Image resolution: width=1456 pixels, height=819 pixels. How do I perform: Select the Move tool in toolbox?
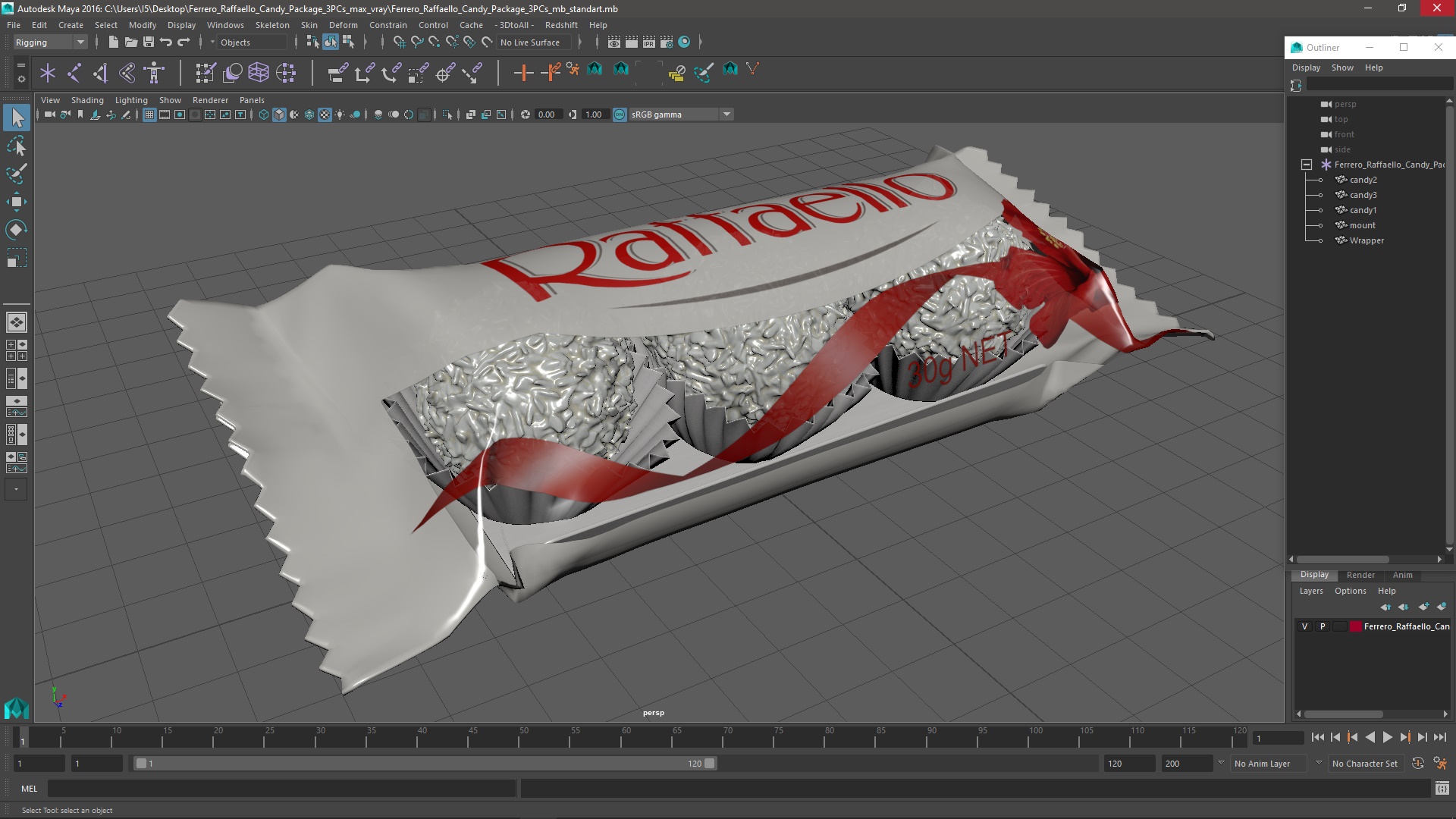(17, 202)
